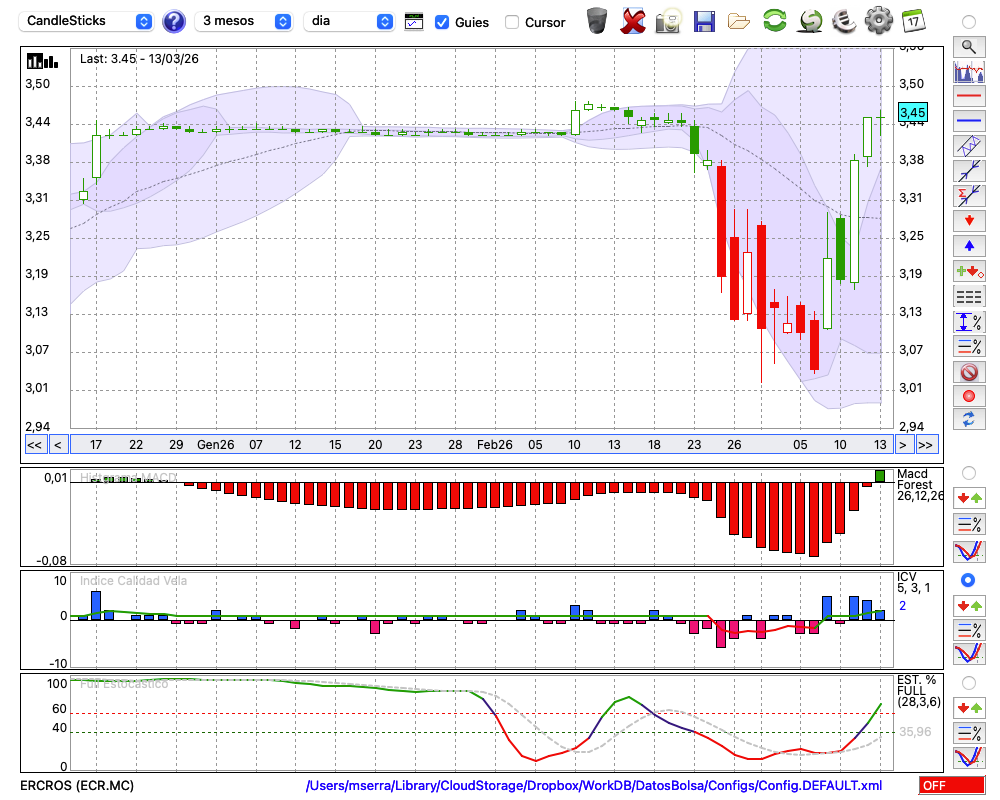The height and width of the screenshot is (800, 1000).
Task: Click the blue floppy disk save icon
Action: click(x=704, y=20)
